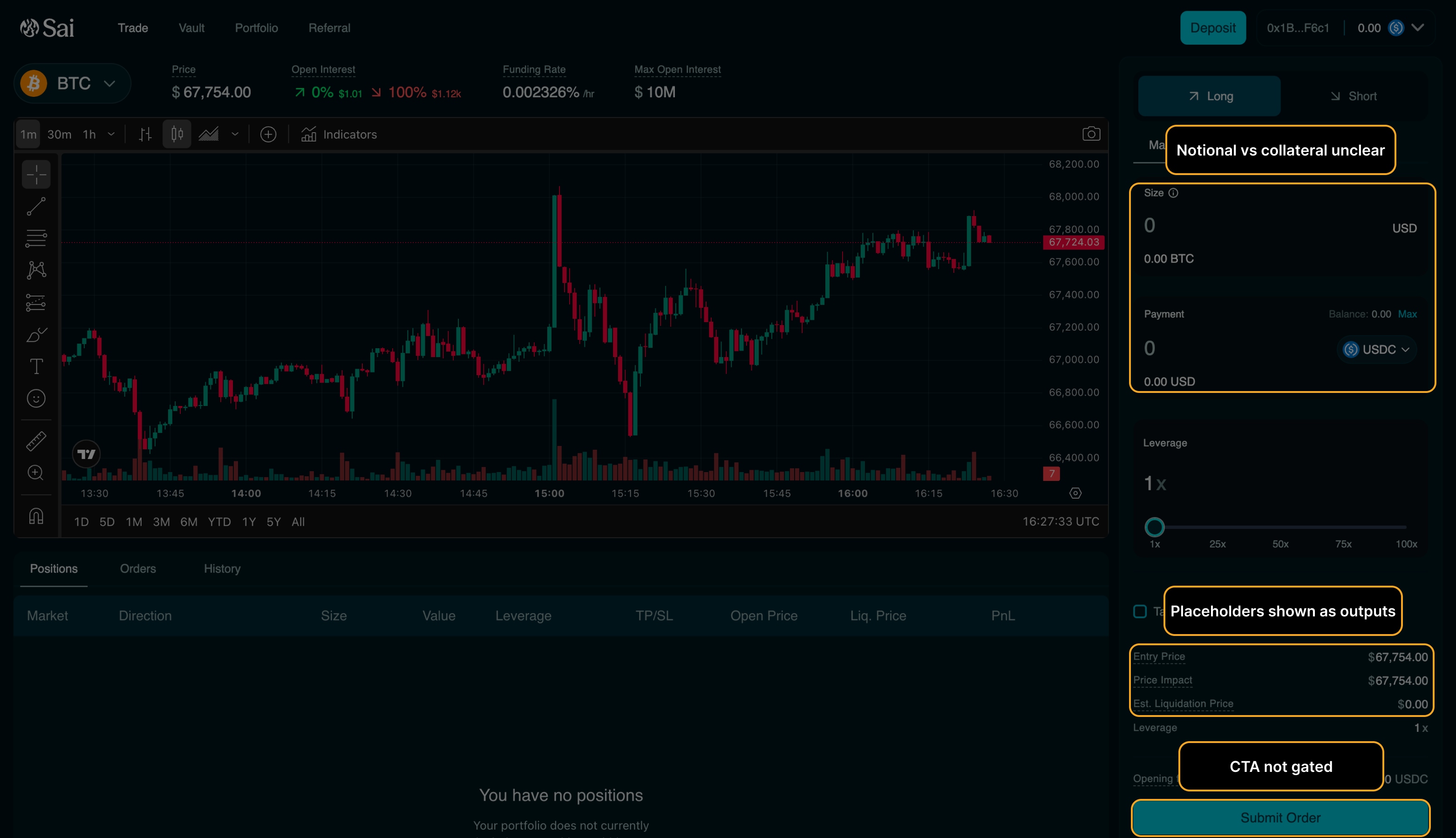Switch to Short position side
This screenshot has width=1456, height=838.
[x=1354, y=96]
